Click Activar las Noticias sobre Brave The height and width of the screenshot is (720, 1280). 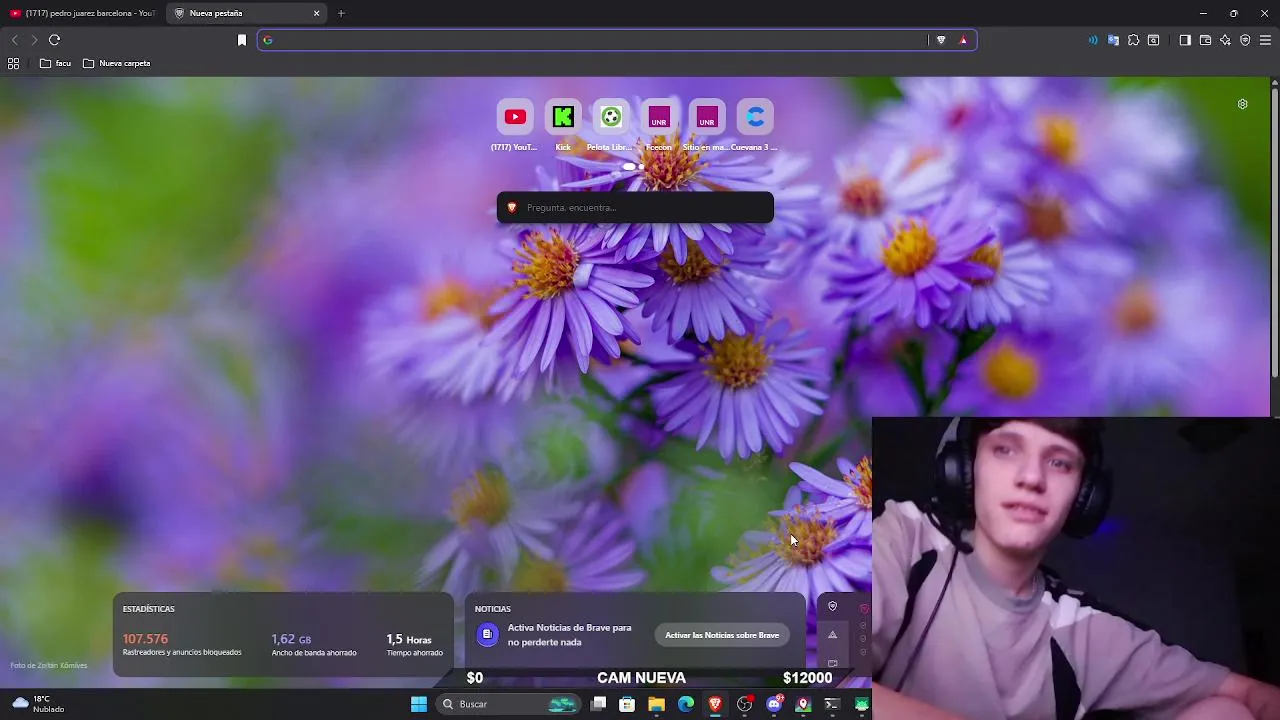722,635
